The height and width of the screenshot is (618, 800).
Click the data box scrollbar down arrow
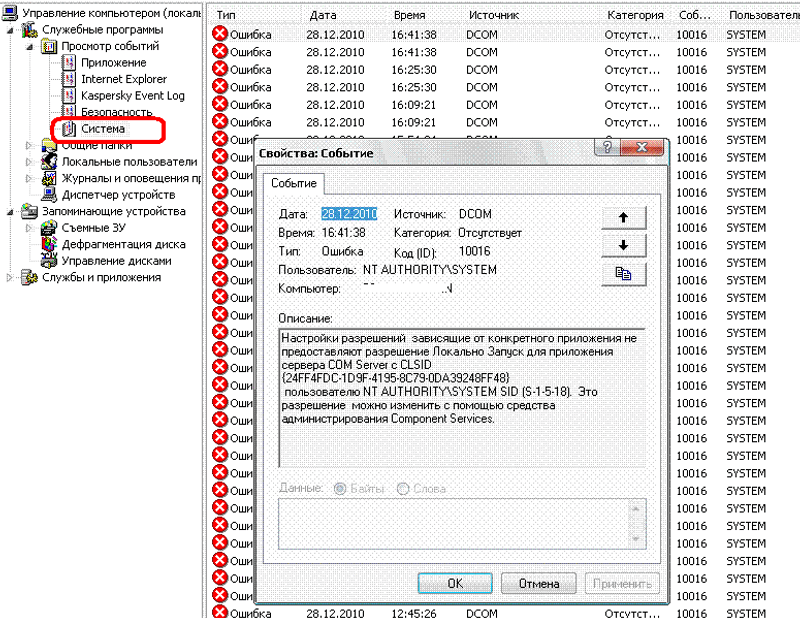tap(636, 538)
